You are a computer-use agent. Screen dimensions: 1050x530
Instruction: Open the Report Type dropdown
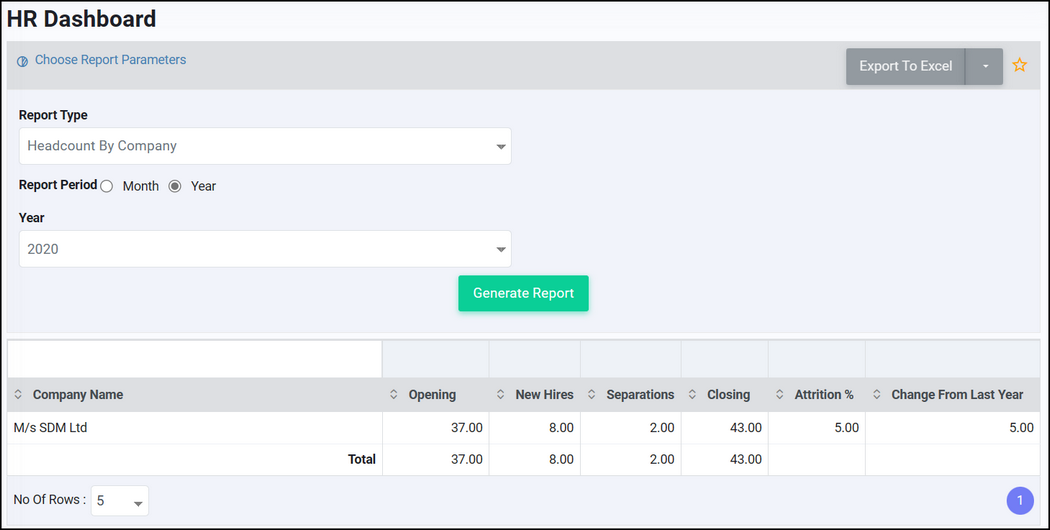265,146
